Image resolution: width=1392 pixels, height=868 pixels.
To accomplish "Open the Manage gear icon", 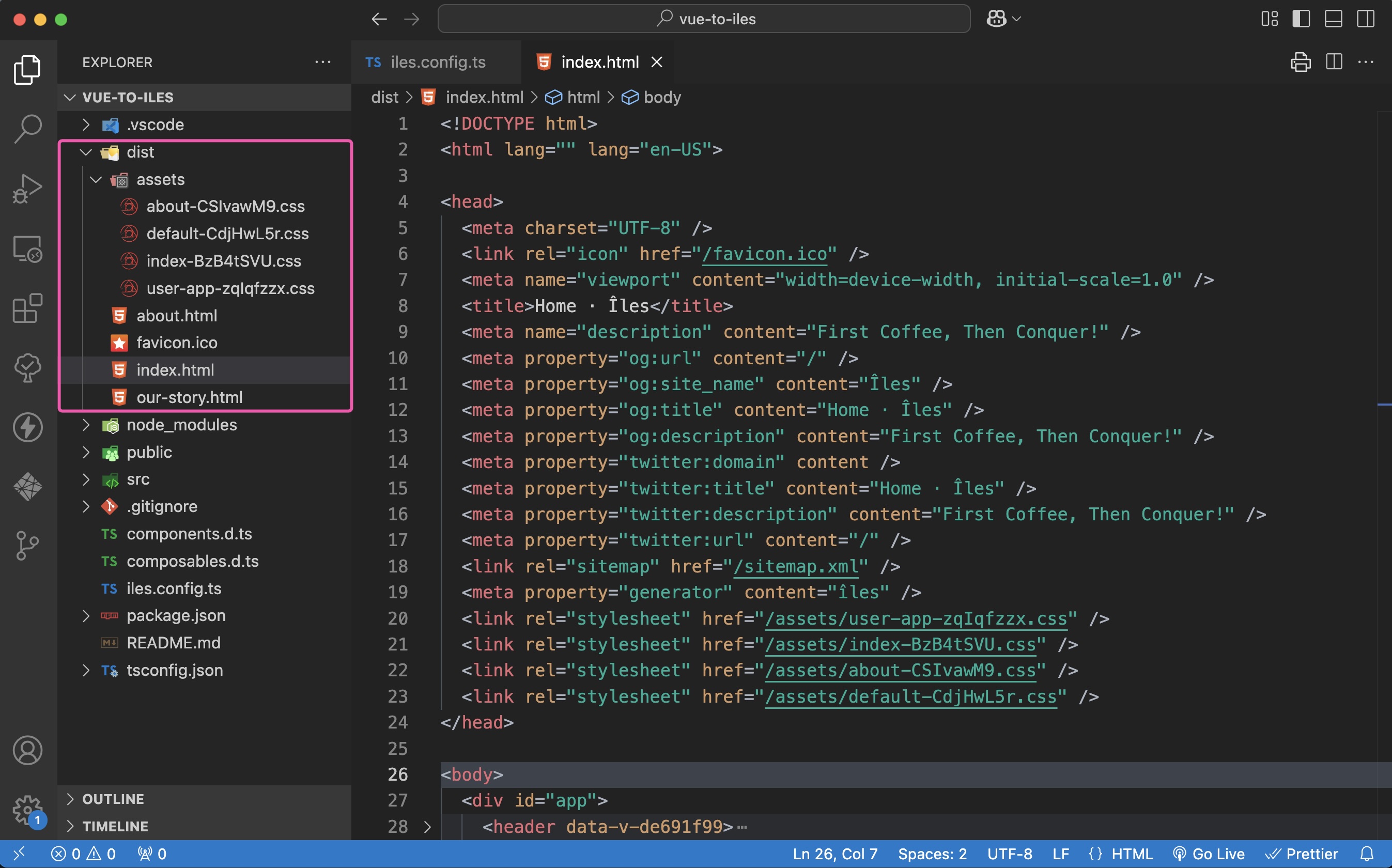I will tap(27, 810).
